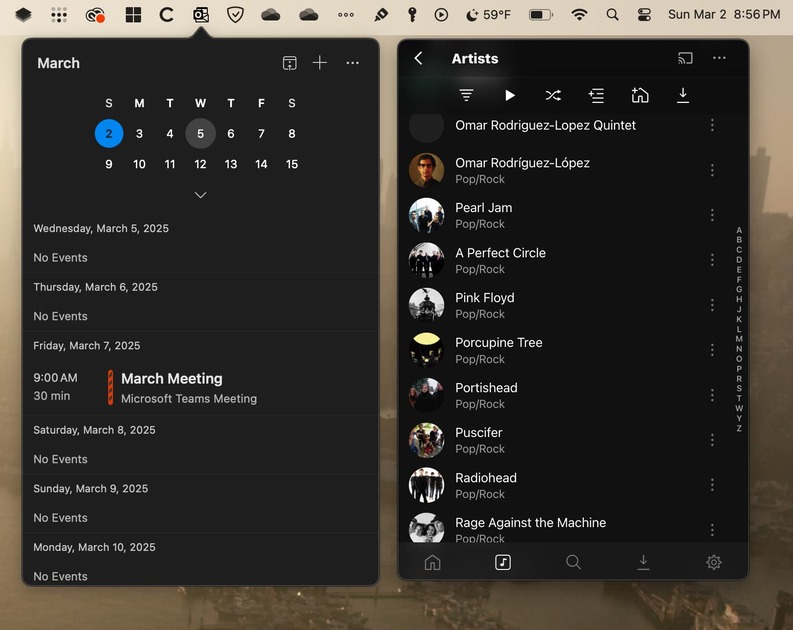
Task: Open options for Omar Rodriguez-Lopez Quintet
Action: (712, 125)
